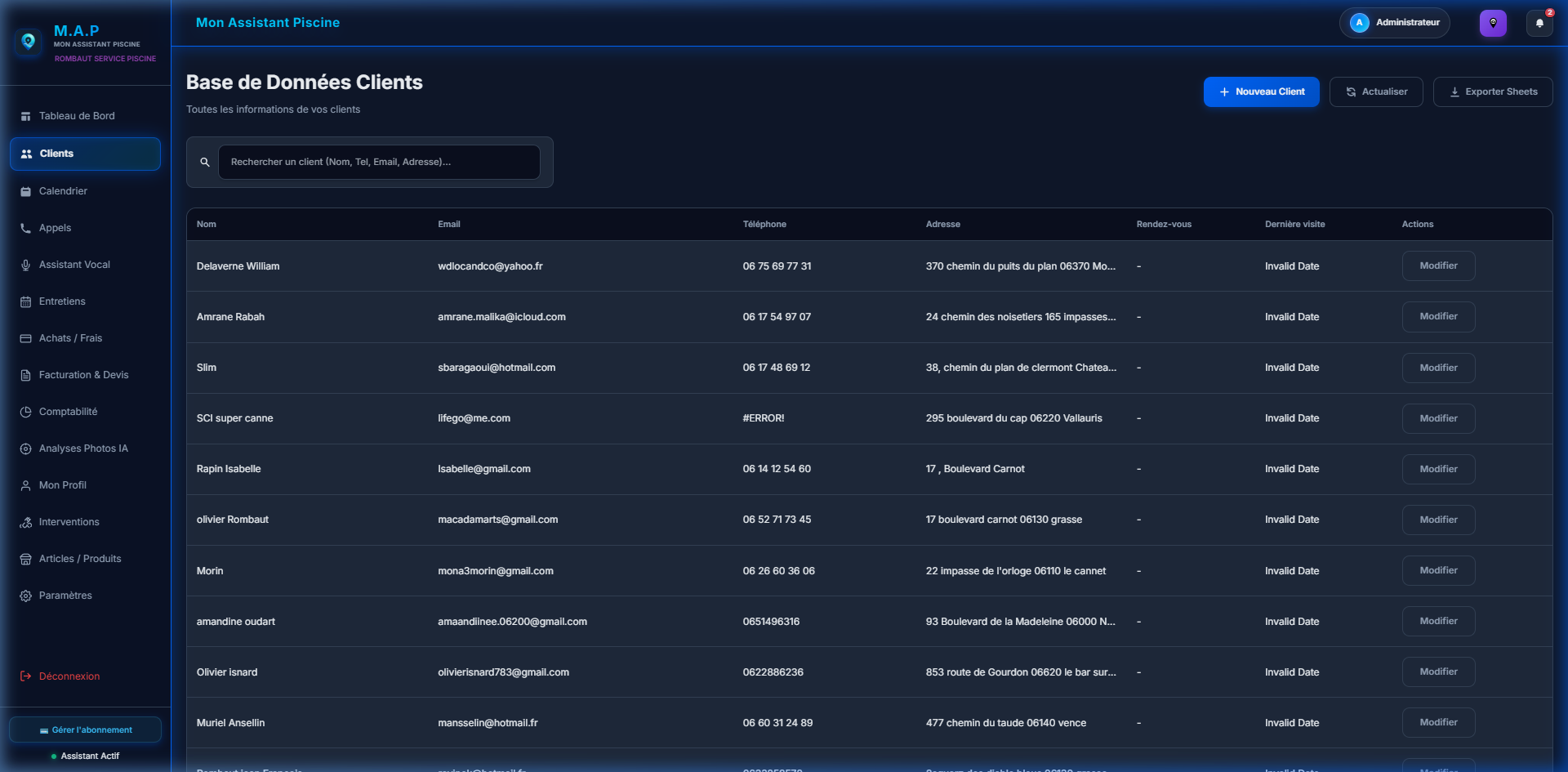The height and width of the screenshot is (772, 1568).
Task: Open Tableau de Bord in sidebar
Action: (x=77, y=116)
